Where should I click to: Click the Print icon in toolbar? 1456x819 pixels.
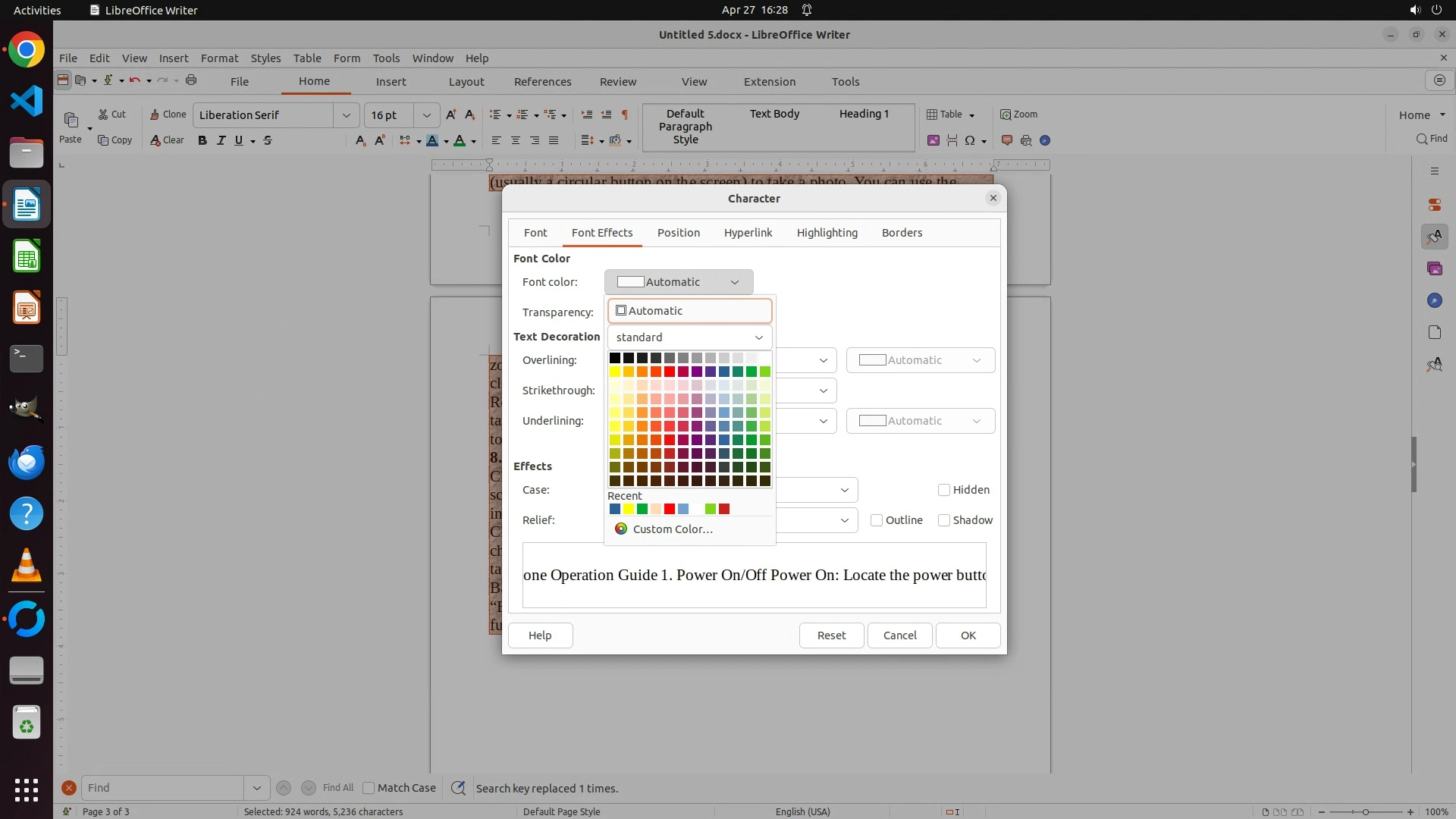point(191,80)
